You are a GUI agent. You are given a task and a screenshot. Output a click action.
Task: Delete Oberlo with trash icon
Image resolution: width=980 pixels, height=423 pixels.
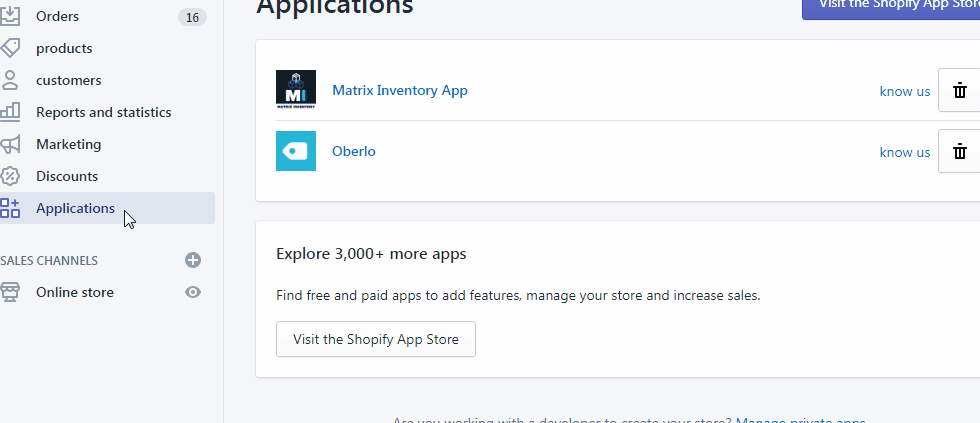coord(959,151)
